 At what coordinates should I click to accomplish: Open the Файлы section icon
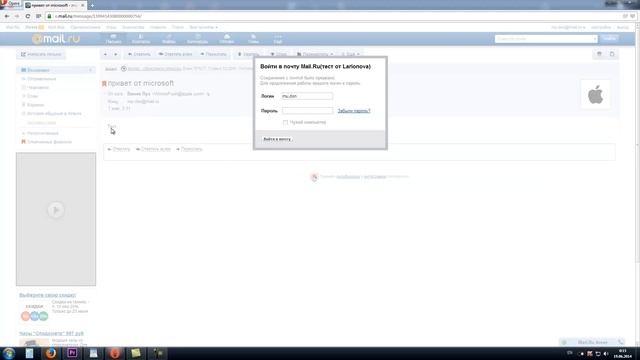169,39
